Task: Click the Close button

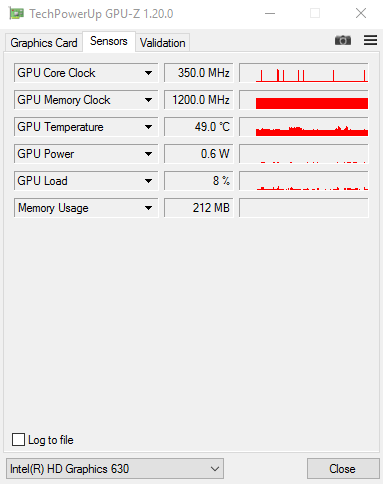Action: click(x=343, y=469)
